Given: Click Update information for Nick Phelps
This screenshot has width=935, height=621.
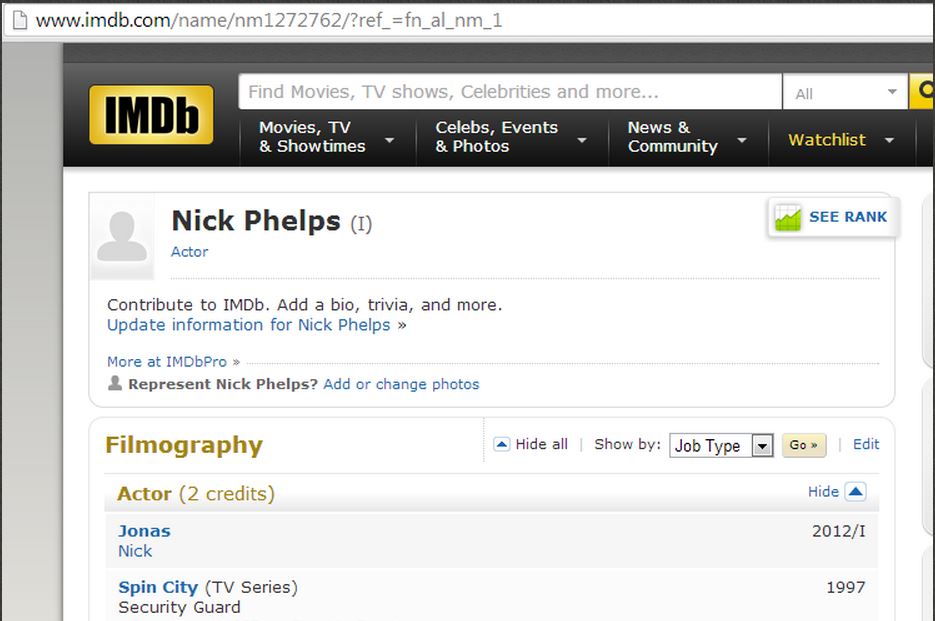Looking at the screenshot, I should click(249, 325).
